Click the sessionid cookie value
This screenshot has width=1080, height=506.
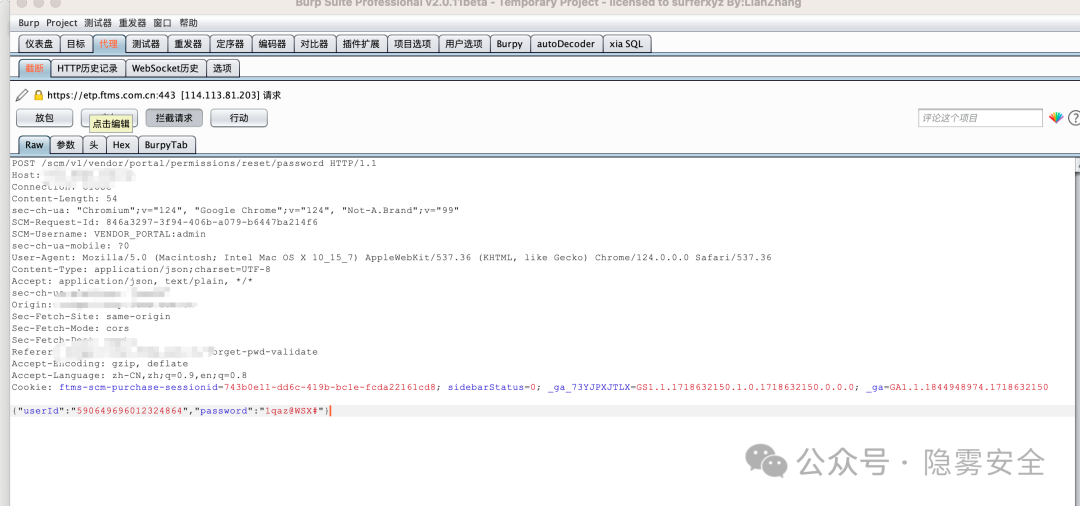[331, 387]
